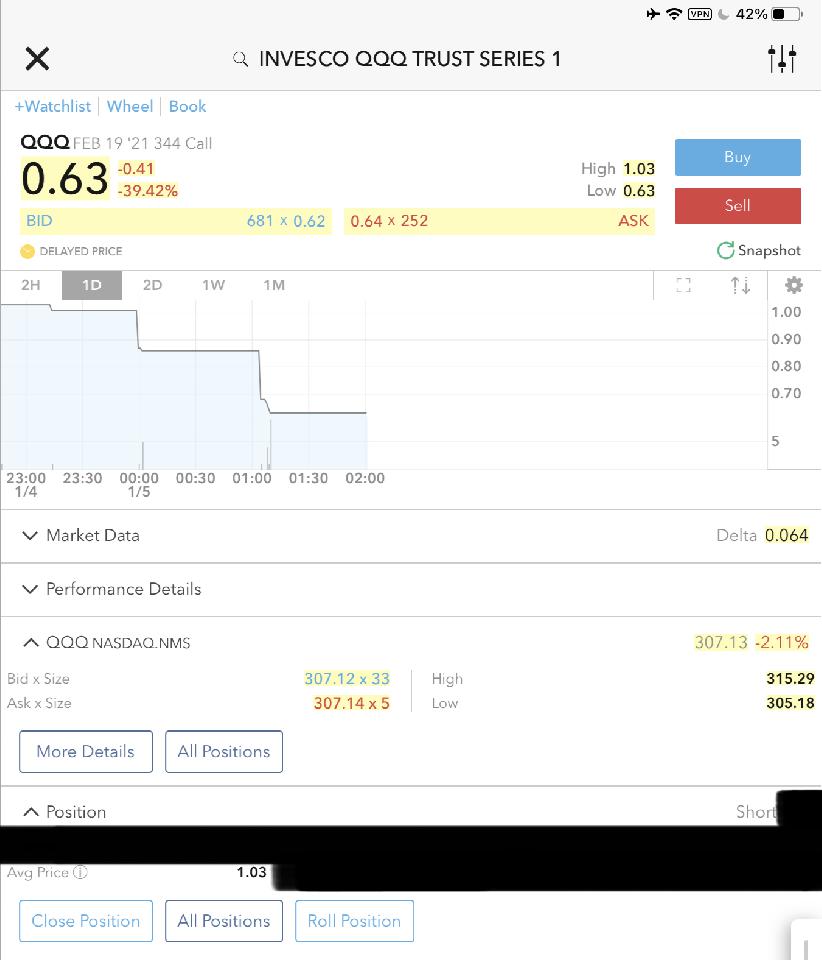
Task: Click the Snapshot refresh icon
Action: [x=725, y=250]
